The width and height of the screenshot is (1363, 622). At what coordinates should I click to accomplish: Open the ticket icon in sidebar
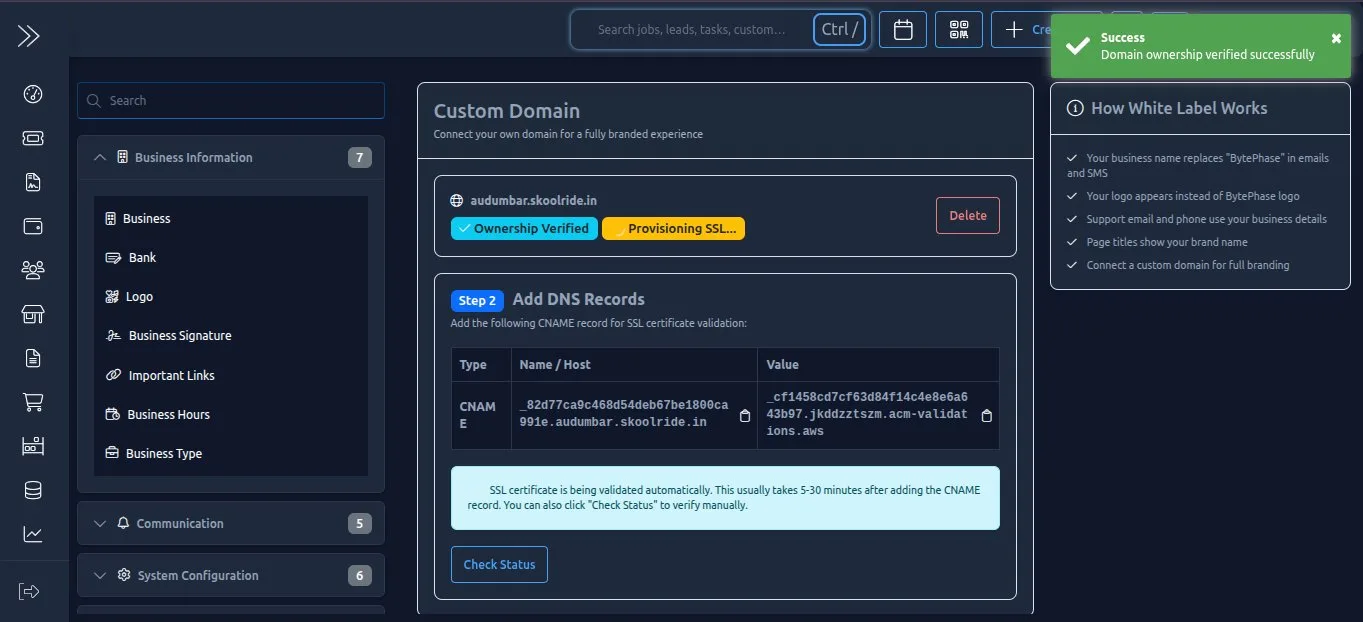point(33,138)
